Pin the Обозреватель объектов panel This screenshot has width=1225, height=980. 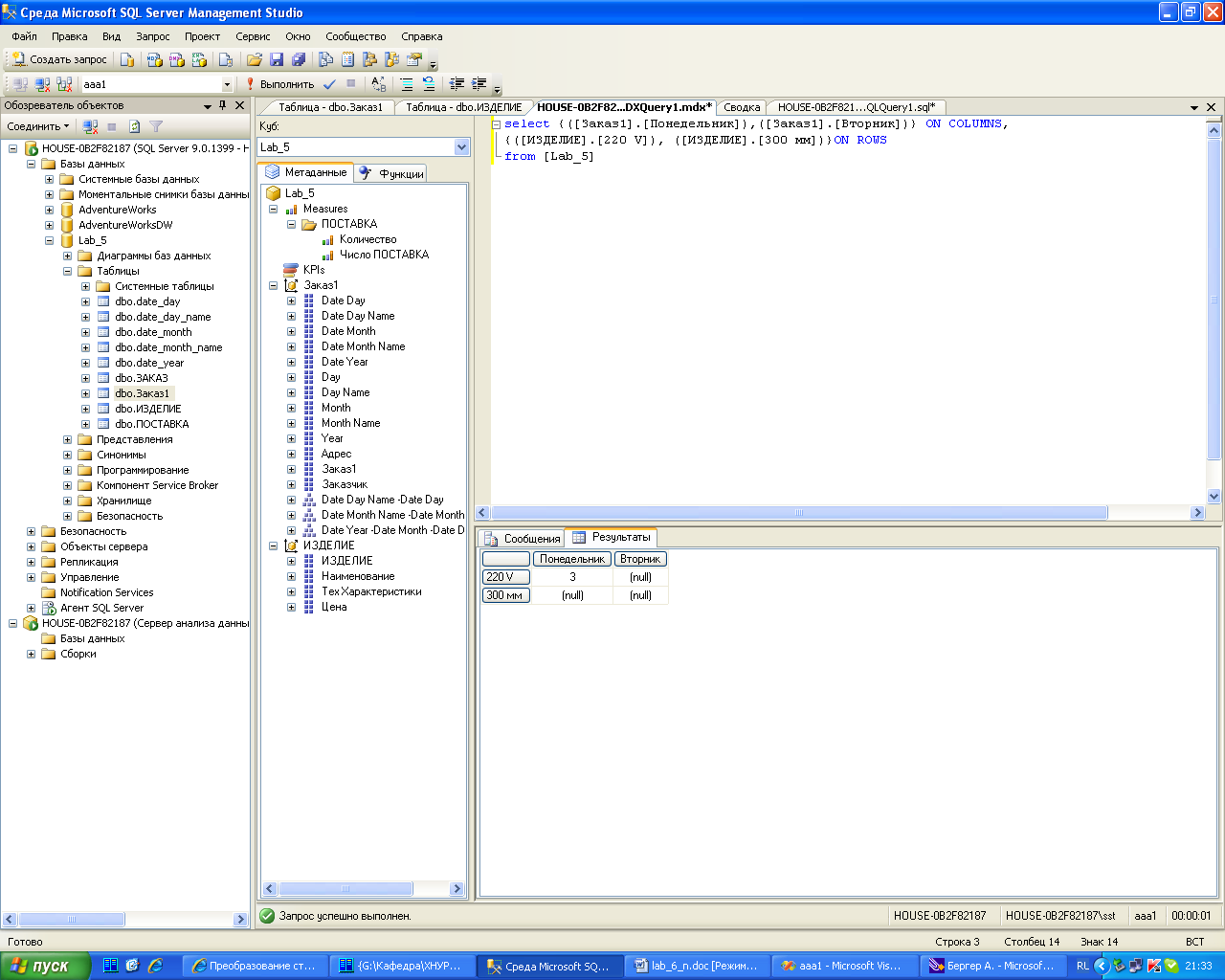click(223, 105)
